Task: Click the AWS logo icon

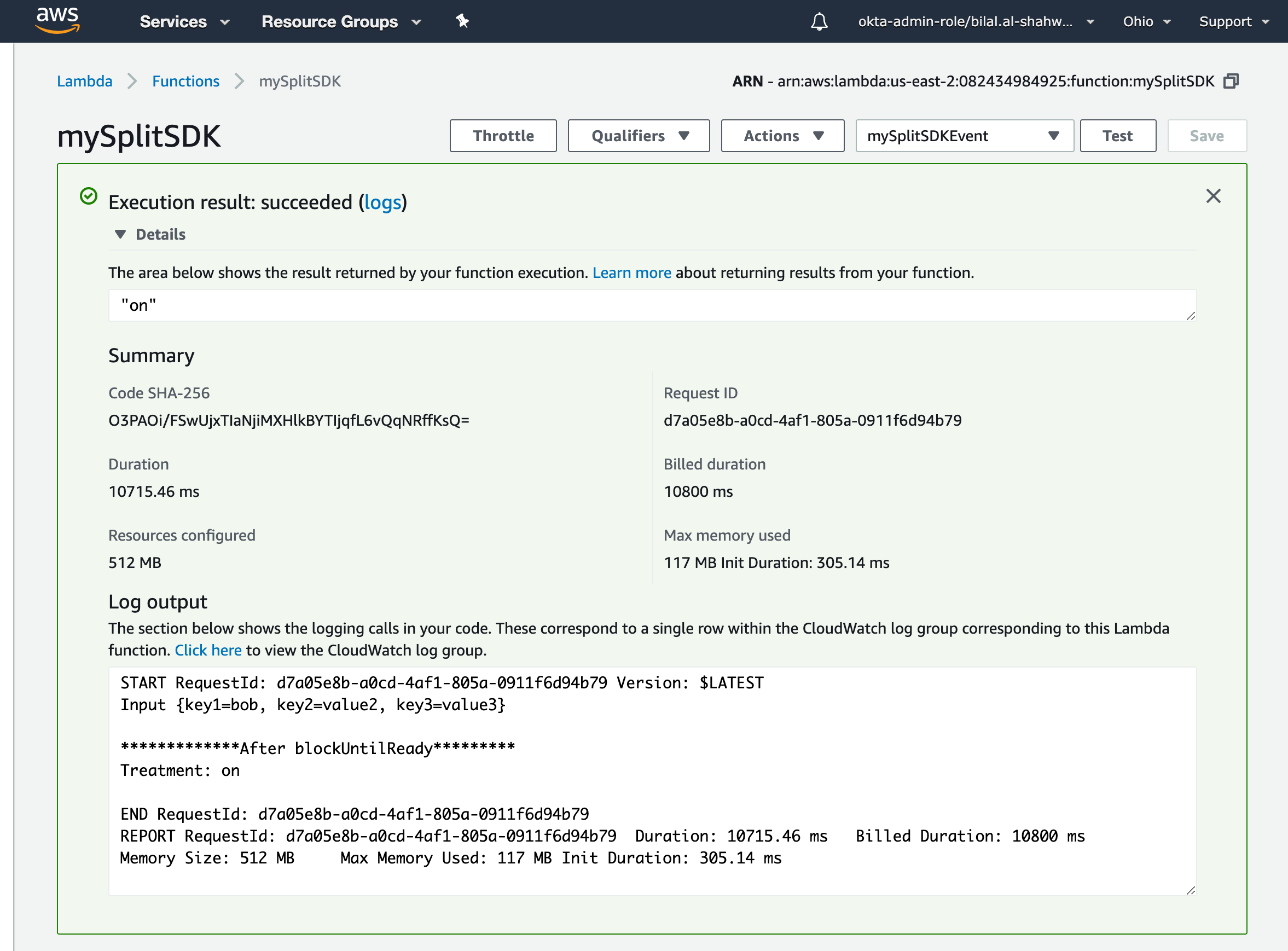Action: [57, 21]
